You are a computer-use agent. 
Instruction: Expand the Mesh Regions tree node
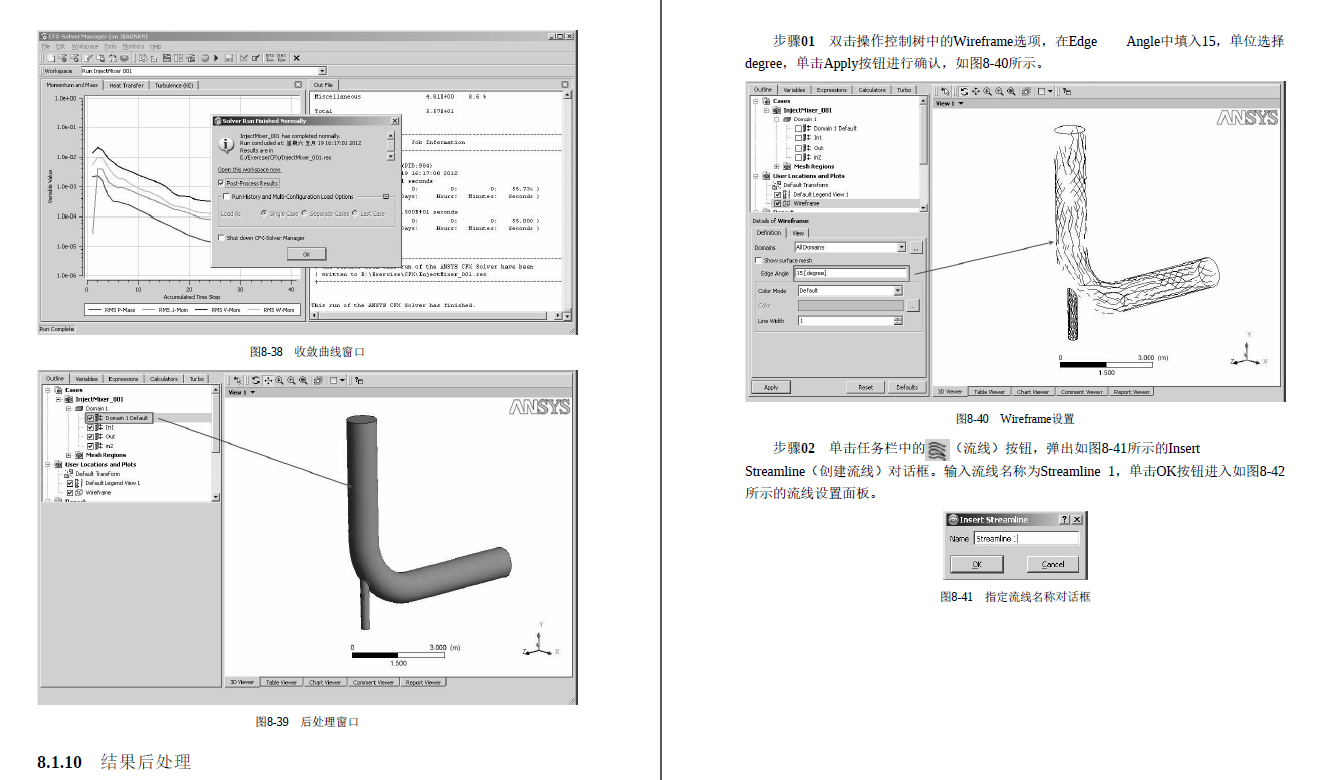click(776, 167)
